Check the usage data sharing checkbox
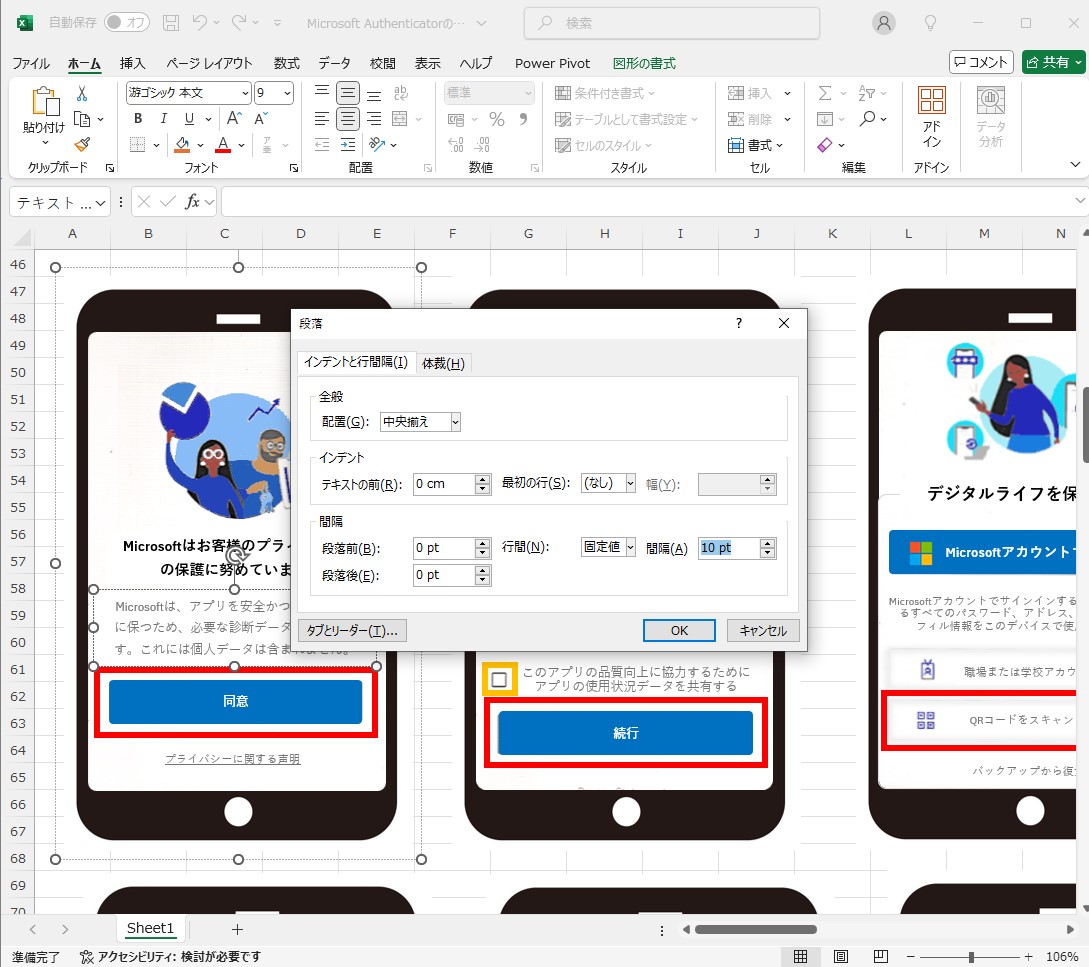This screenshot has height=967, width=1089. tap(500, 680)
